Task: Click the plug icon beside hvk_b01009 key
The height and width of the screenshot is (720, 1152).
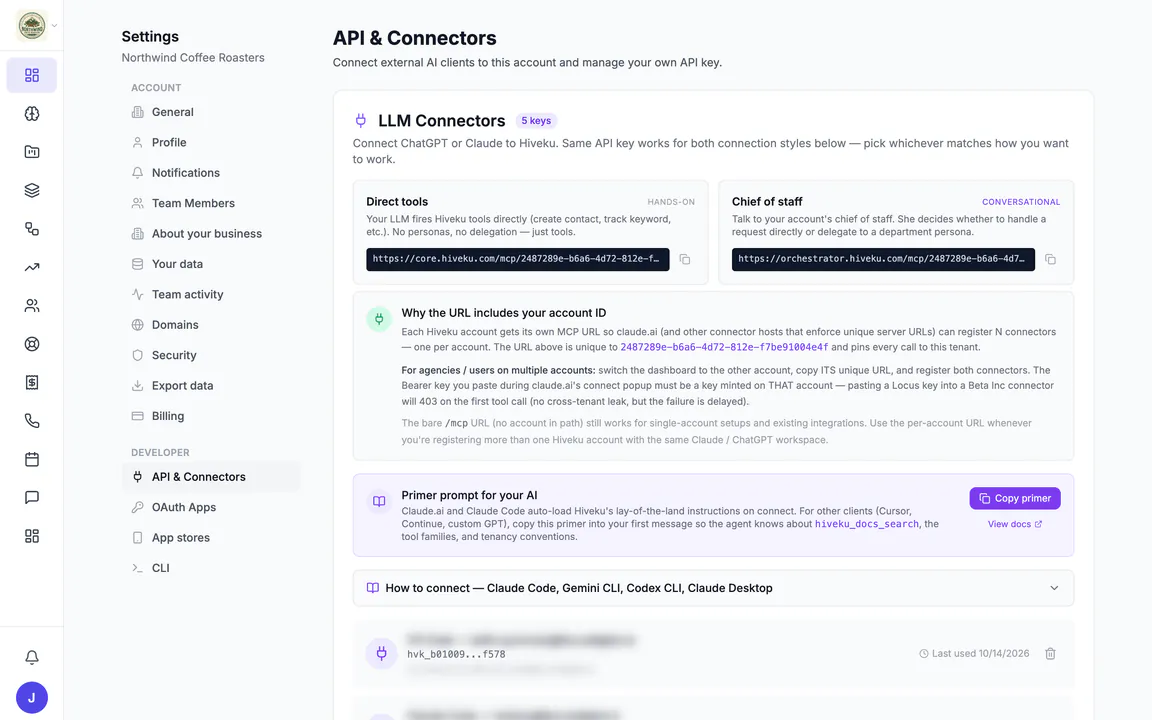Action: coord(381,653)
